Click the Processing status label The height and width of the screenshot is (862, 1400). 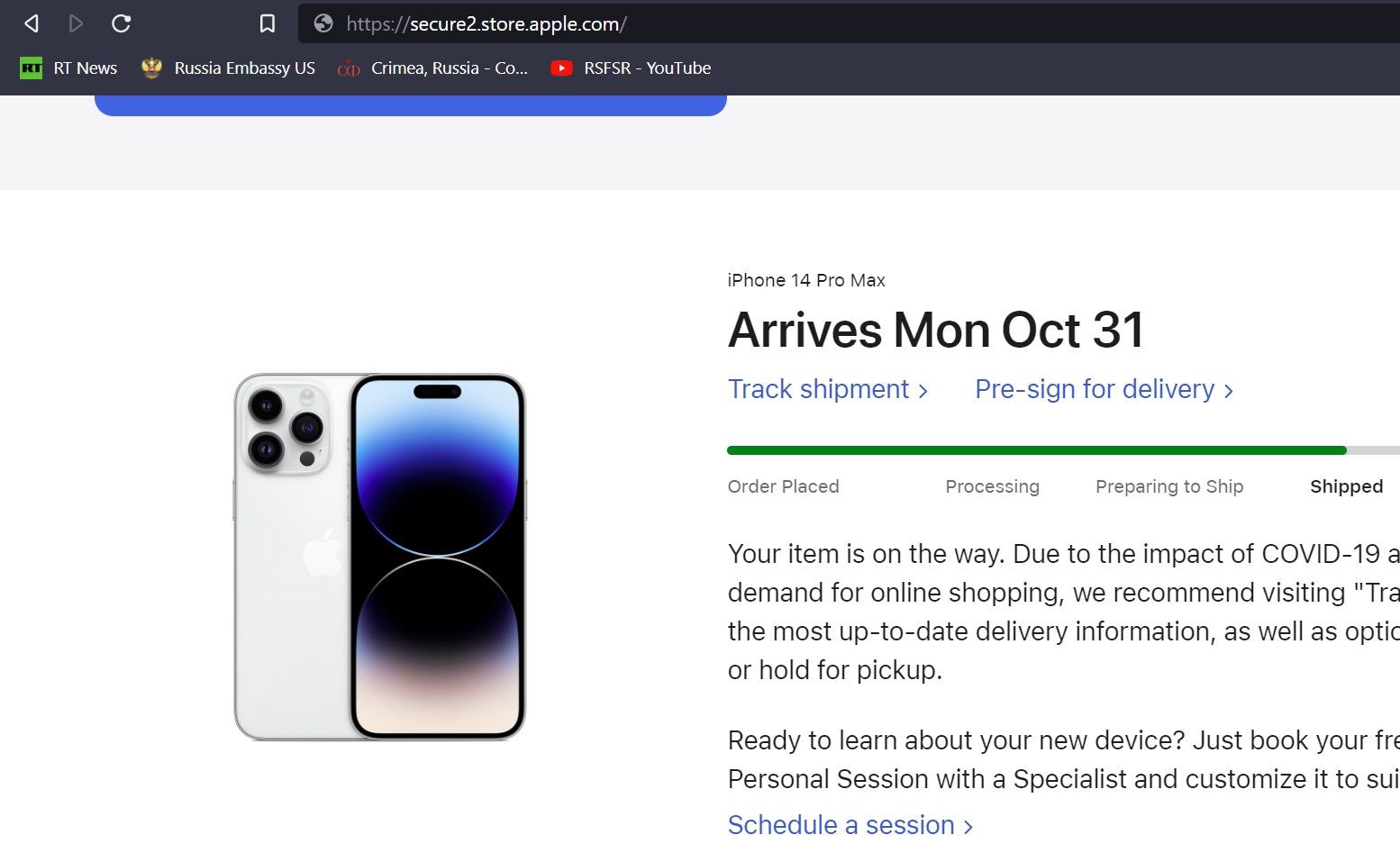click(x=992, y=486)
